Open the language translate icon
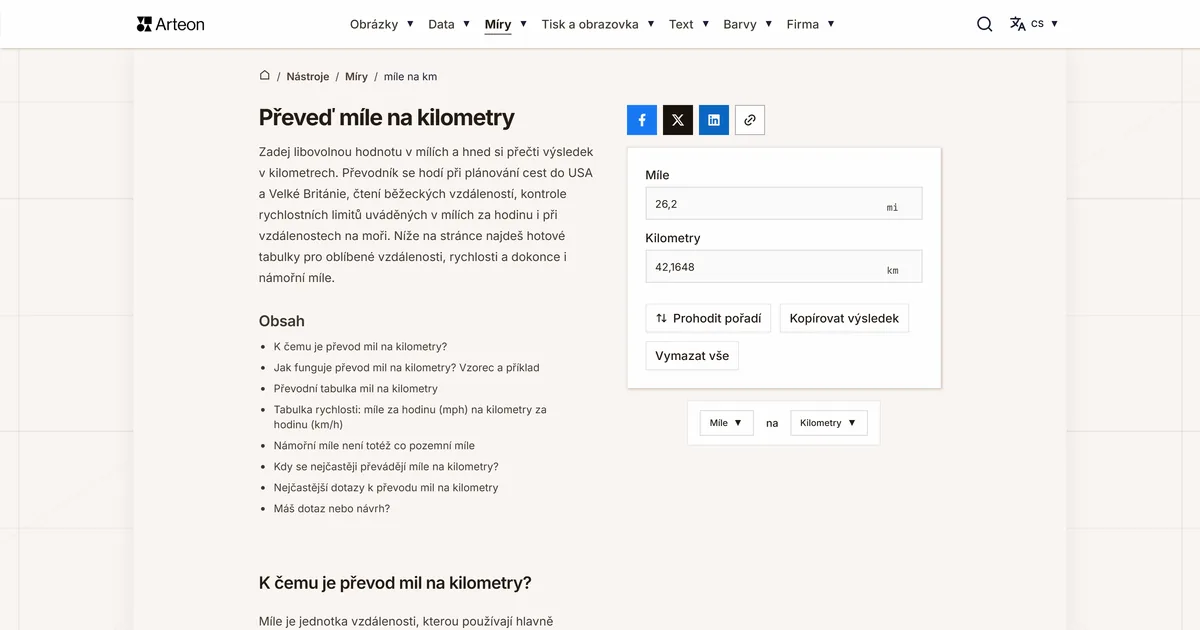The image size is (1200, 630). pyautogui.click(x=1018, y=24)
